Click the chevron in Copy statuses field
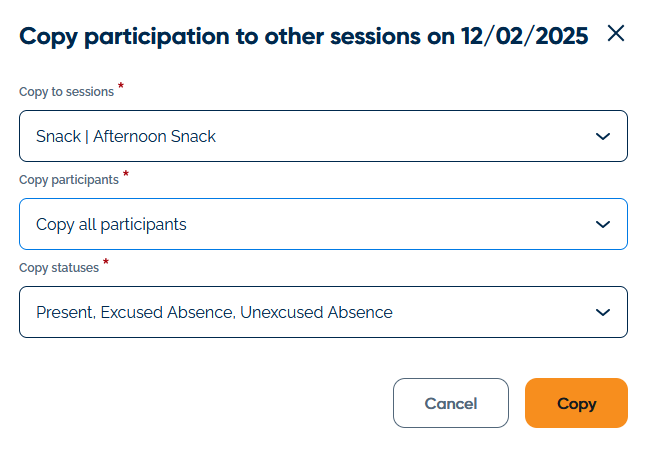 click(x=602, y=312)
